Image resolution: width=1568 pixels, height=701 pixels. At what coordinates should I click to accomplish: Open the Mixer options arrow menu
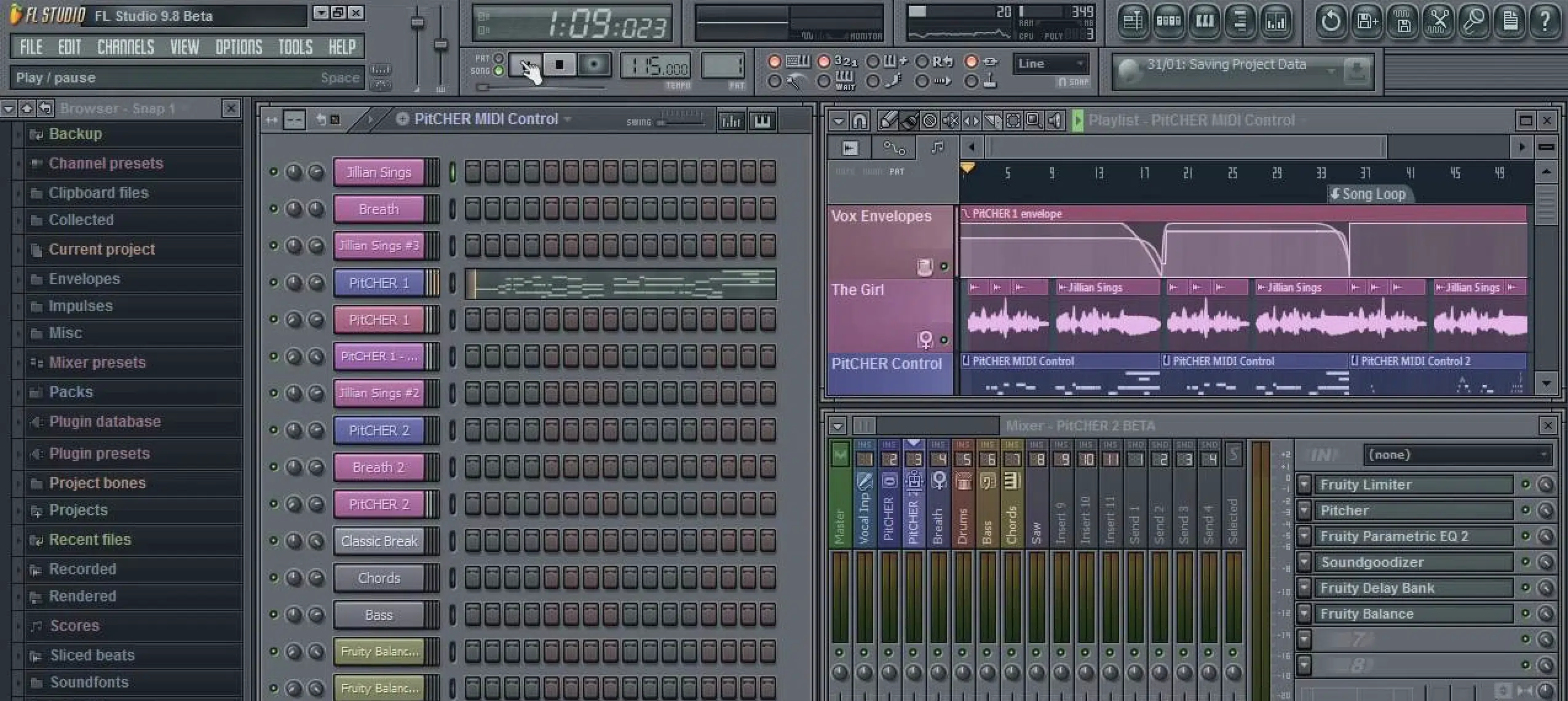coord(837,426)
